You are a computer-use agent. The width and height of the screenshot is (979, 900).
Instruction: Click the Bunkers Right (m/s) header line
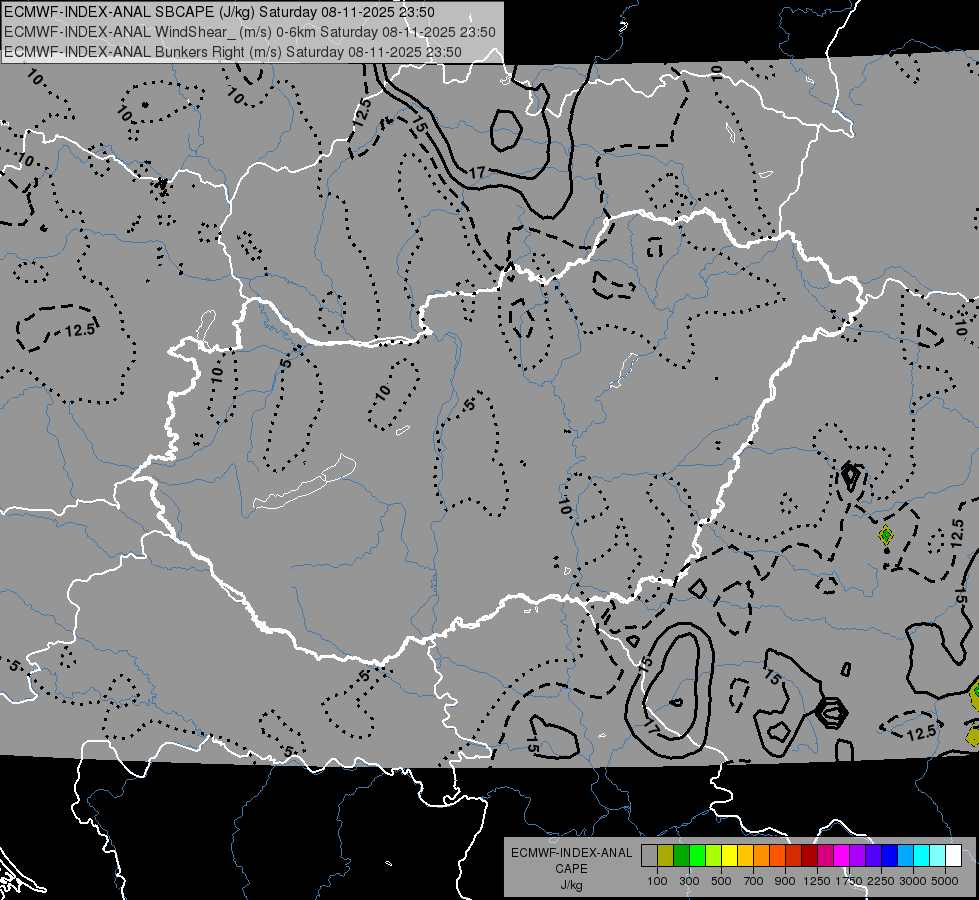point(233,52)
